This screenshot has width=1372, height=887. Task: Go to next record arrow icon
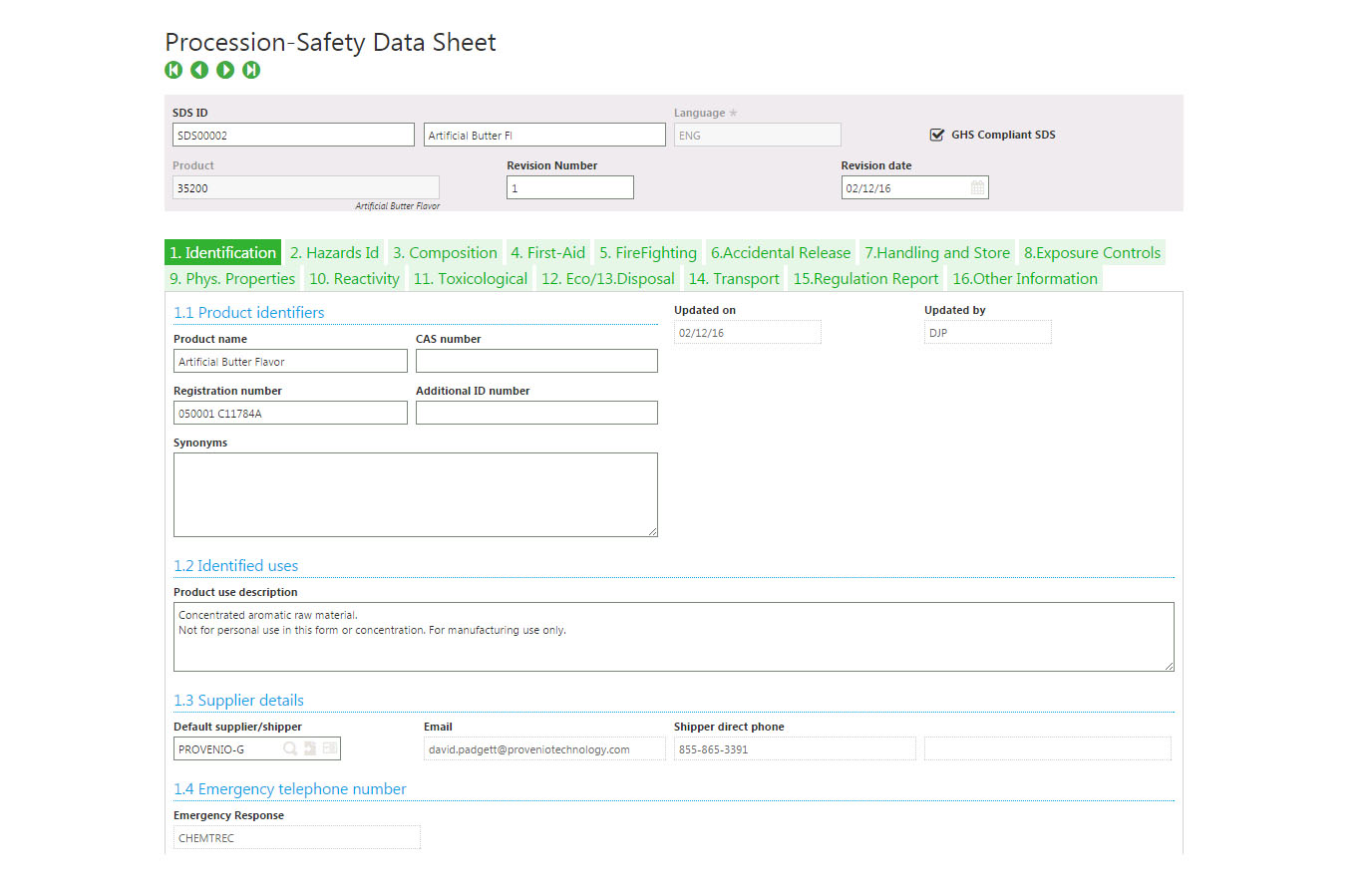coord(225,70)
